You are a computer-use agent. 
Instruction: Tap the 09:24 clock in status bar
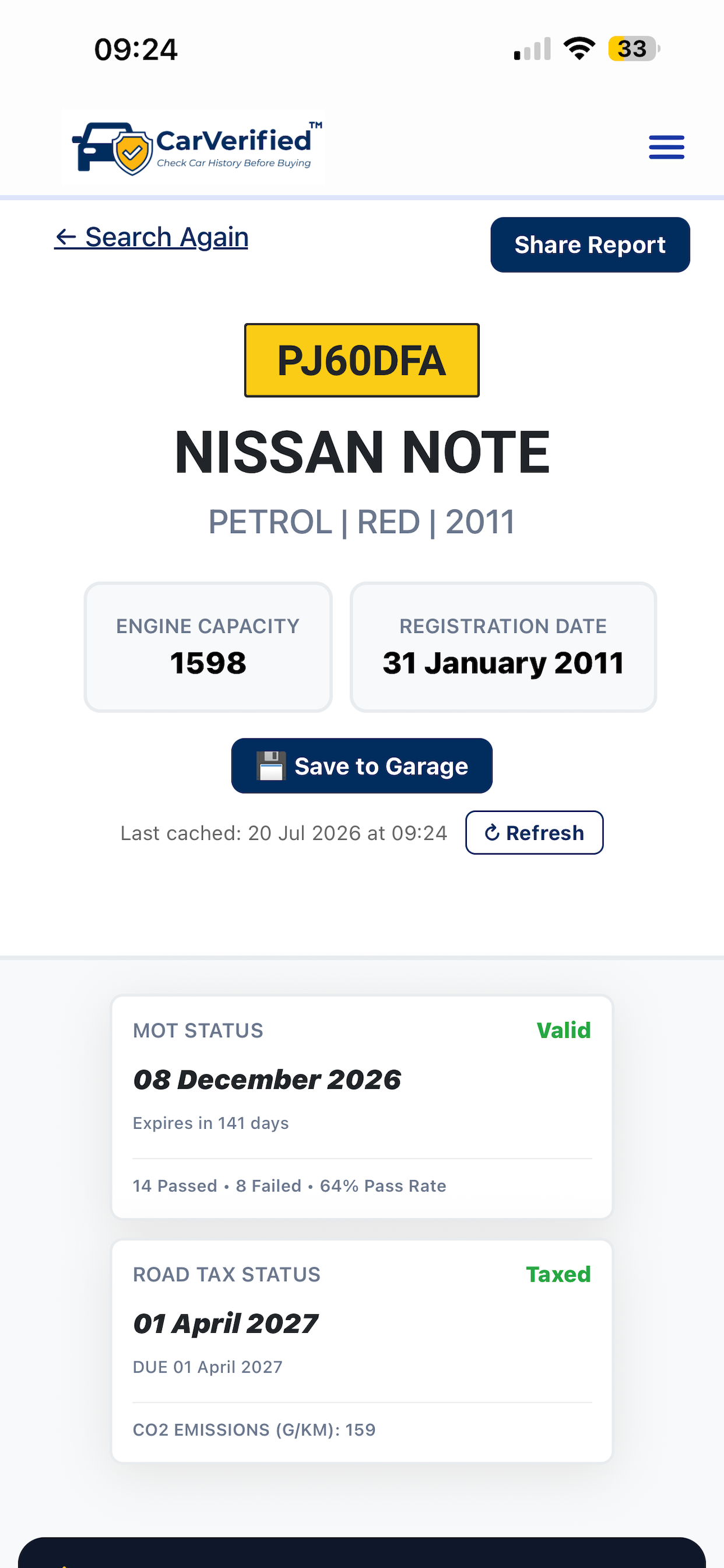point(136,50)
